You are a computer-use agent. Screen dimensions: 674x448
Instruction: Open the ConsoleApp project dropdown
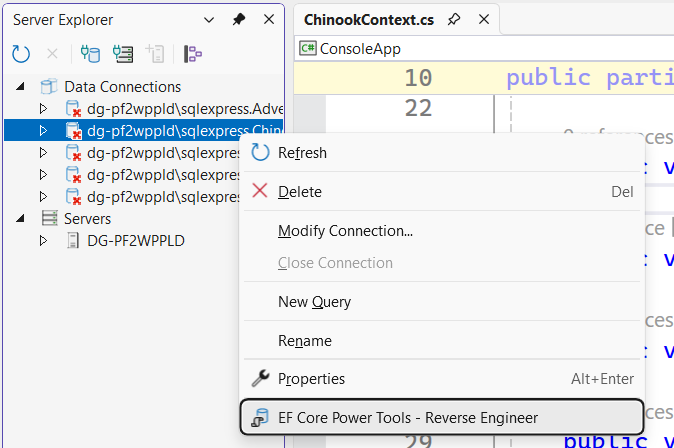point(486,49)
